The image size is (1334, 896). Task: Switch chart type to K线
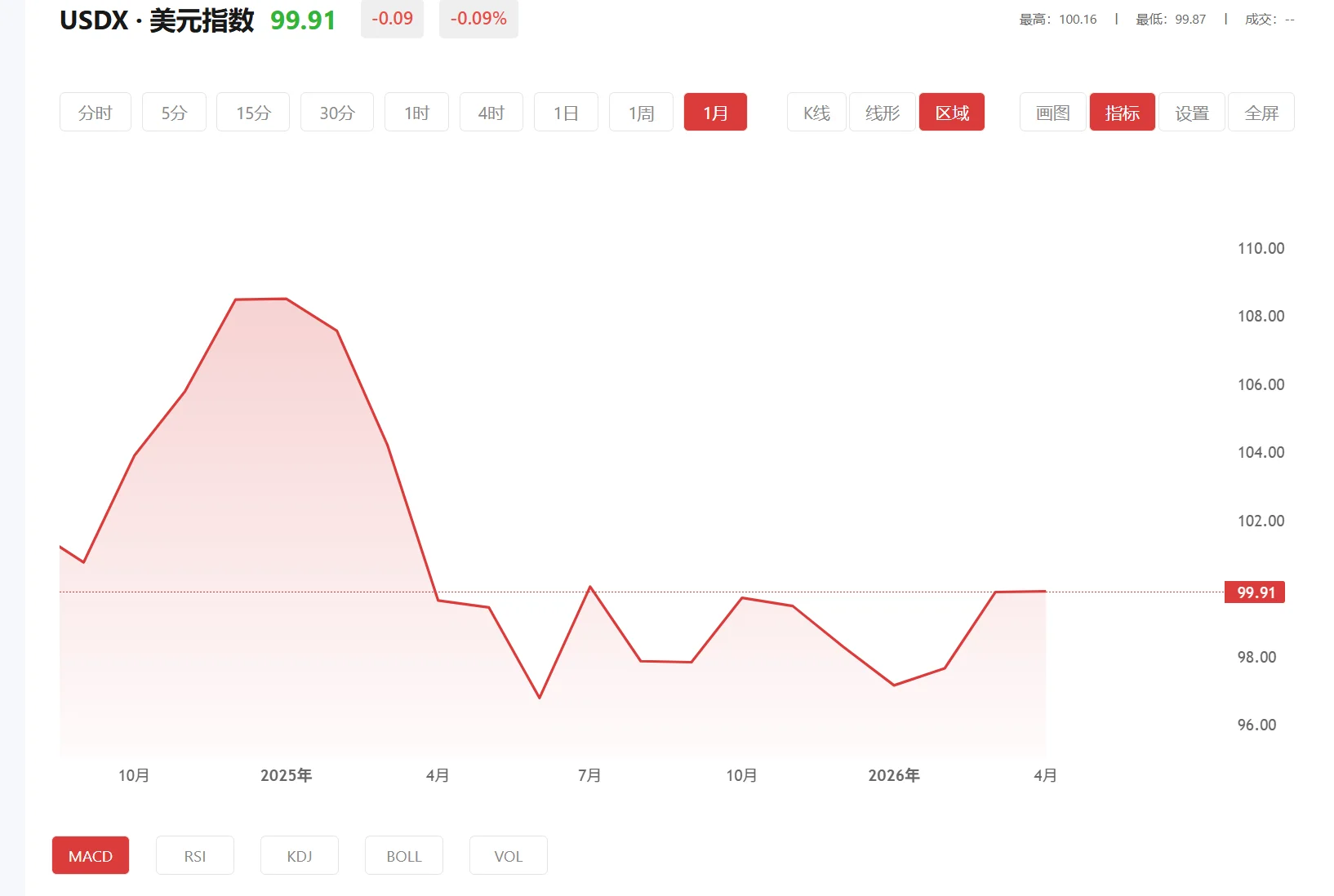point(816,113)
